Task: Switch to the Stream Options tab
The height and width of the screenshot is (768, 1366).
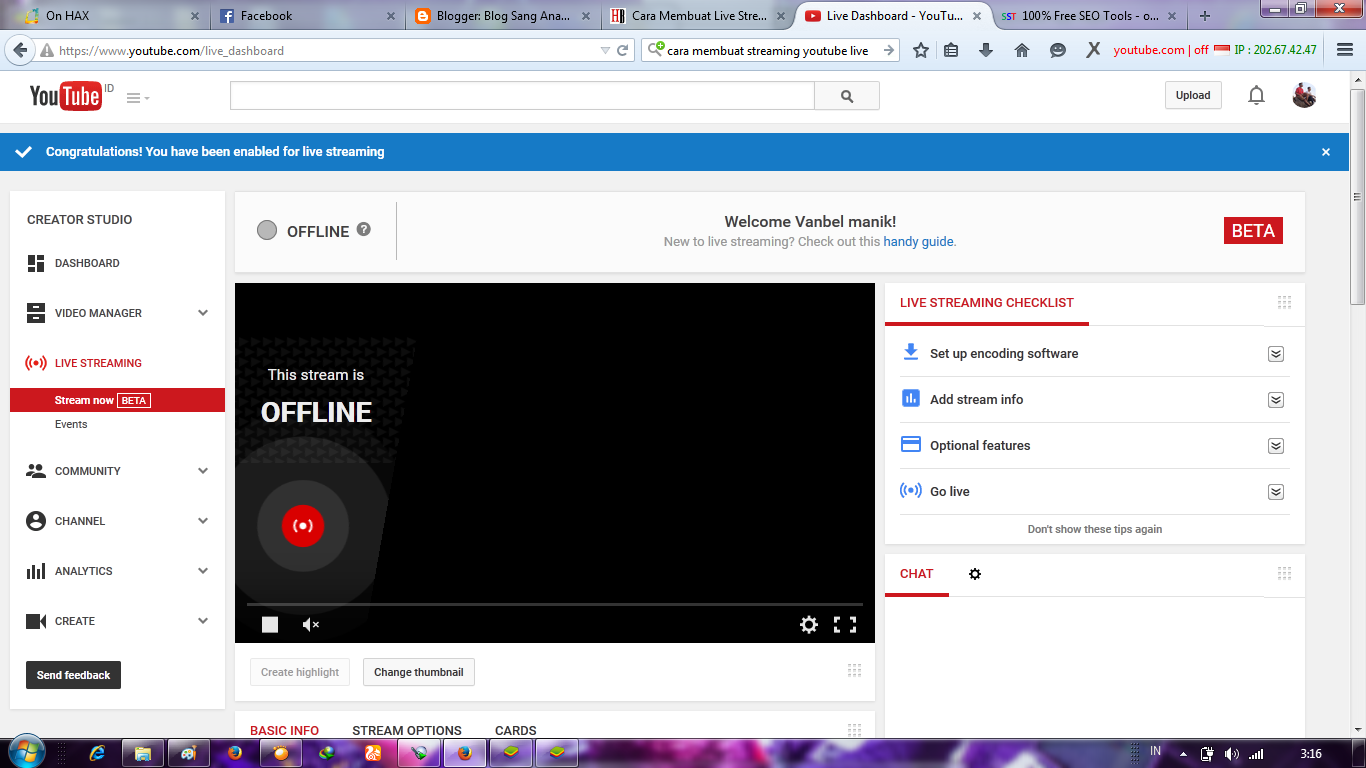Action: (x=407, y=730)
